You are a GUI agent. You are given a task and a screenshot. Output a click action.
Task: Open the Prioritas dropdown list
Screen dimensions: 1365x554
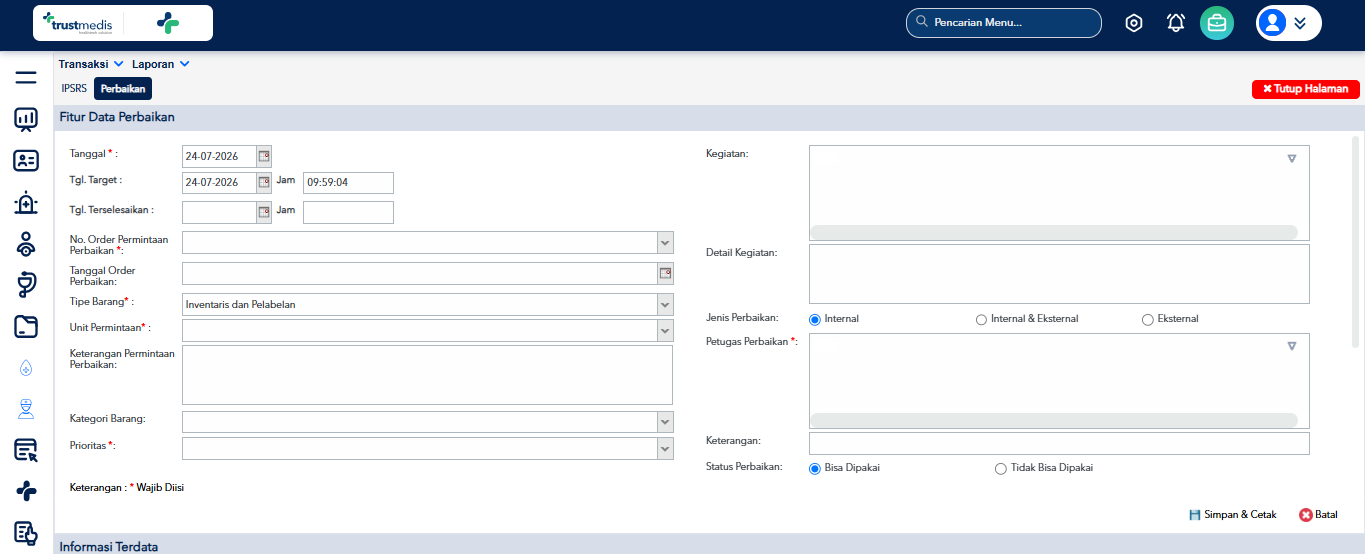click(665, 449)
